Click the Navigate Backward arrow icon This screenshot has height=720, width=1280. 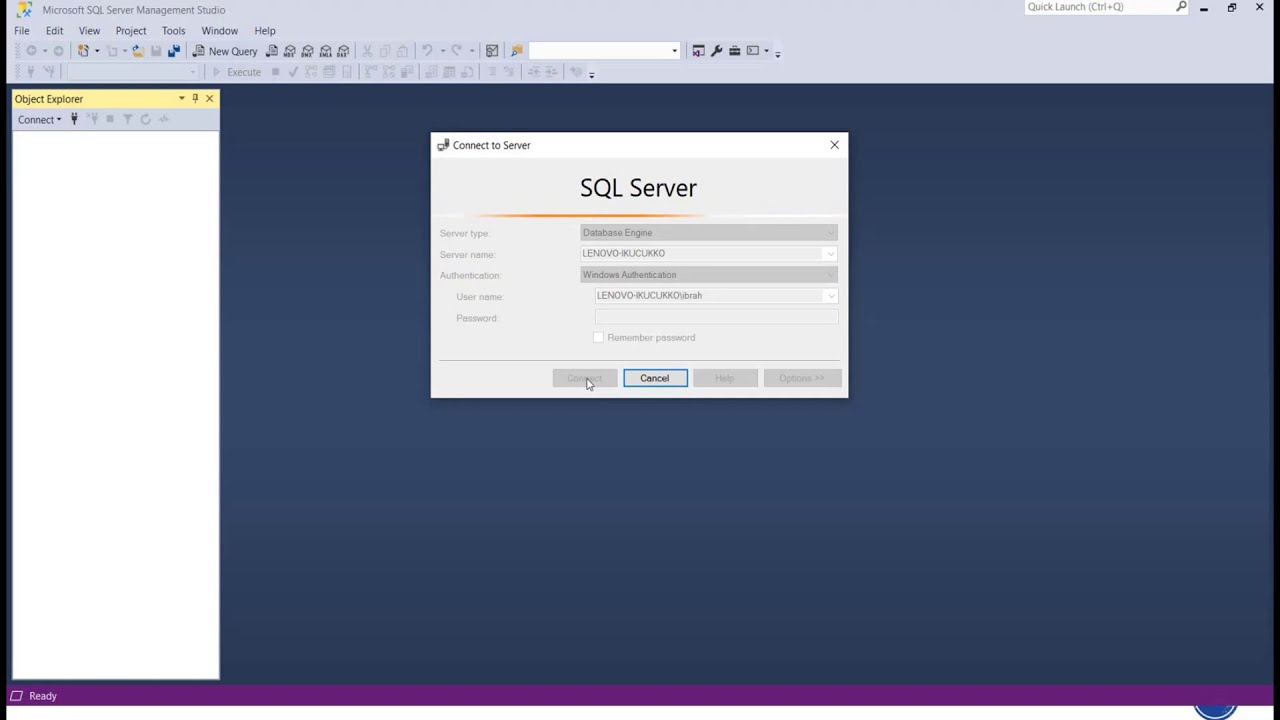coord(31,51)
